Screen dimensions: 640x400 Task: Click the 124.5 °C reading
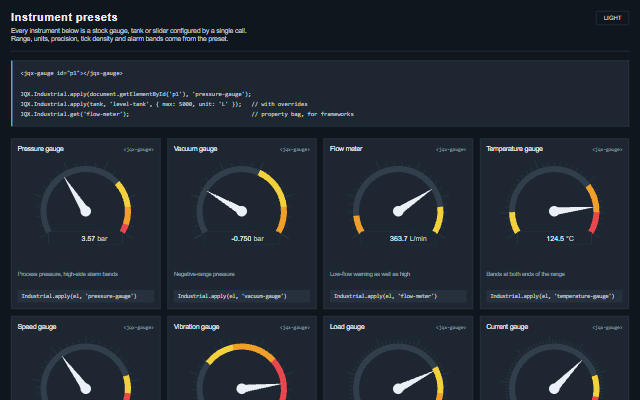[x=560, y=239]
